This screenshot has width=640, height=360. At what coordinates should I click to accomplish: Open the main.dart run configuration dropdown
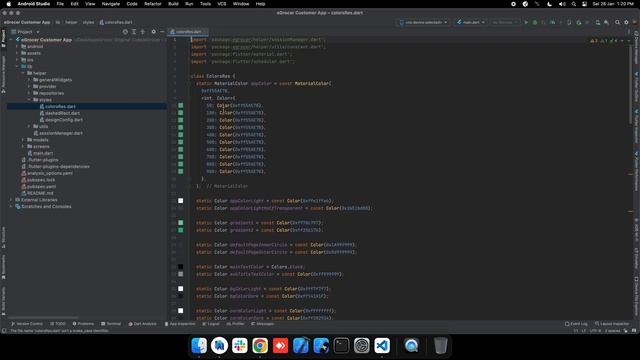pos(471,22)
